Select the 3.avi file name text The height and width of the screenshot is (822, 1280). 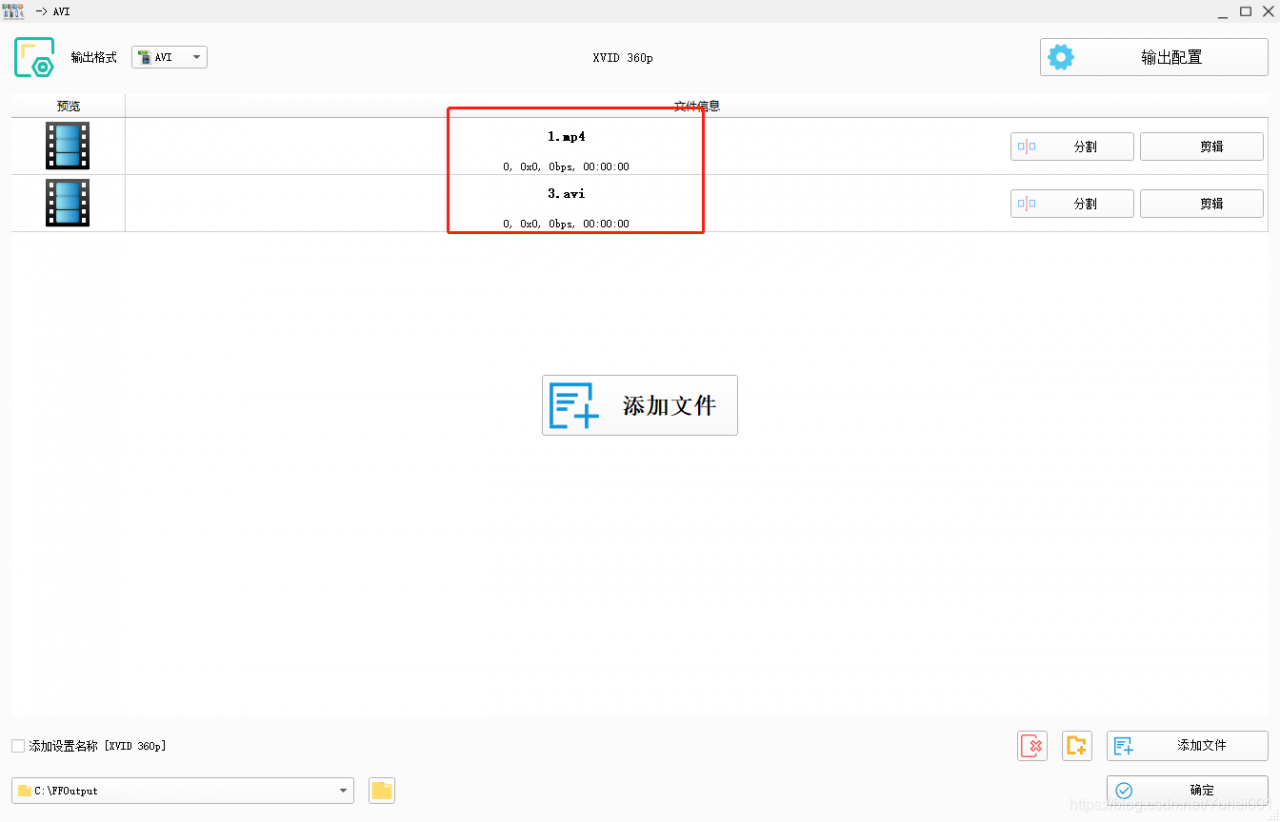tap(566, 193)
